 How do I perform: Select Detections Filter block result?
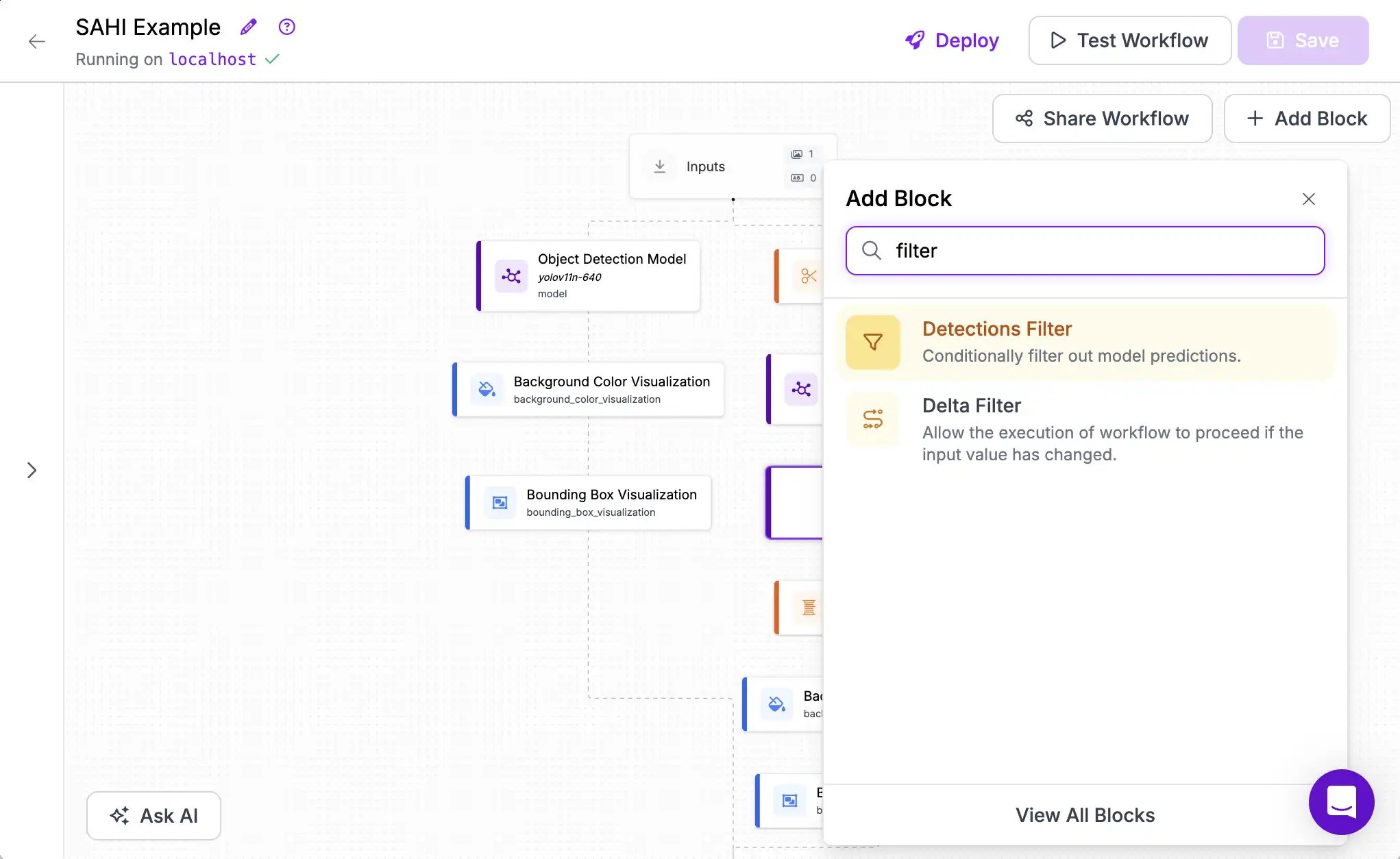1085,343
